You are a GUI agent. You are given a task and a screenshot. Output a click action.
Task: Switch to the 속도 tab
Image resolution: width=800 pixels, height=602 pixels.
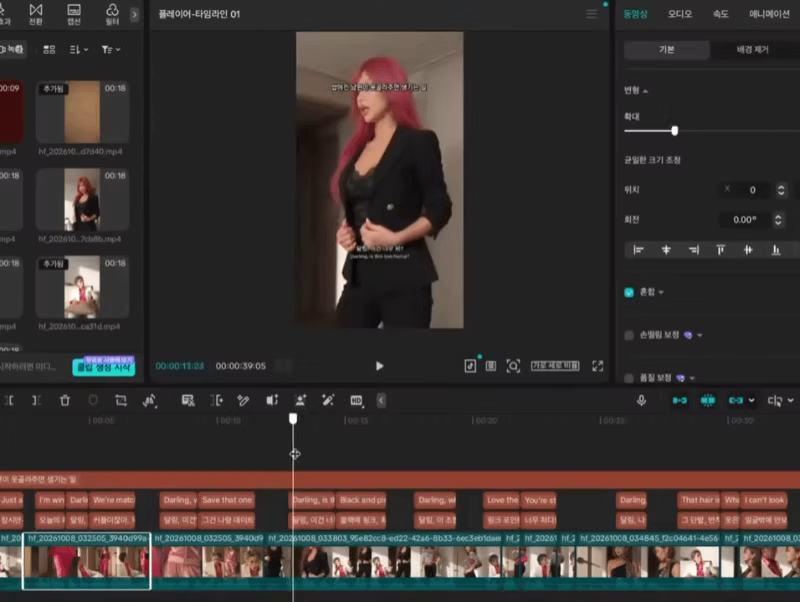720,14
